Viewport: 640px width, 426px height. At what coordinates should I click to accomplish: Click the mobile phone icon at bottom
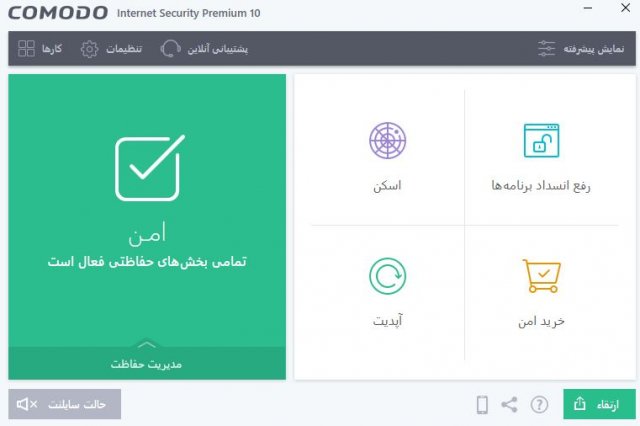tap(482, 405)
